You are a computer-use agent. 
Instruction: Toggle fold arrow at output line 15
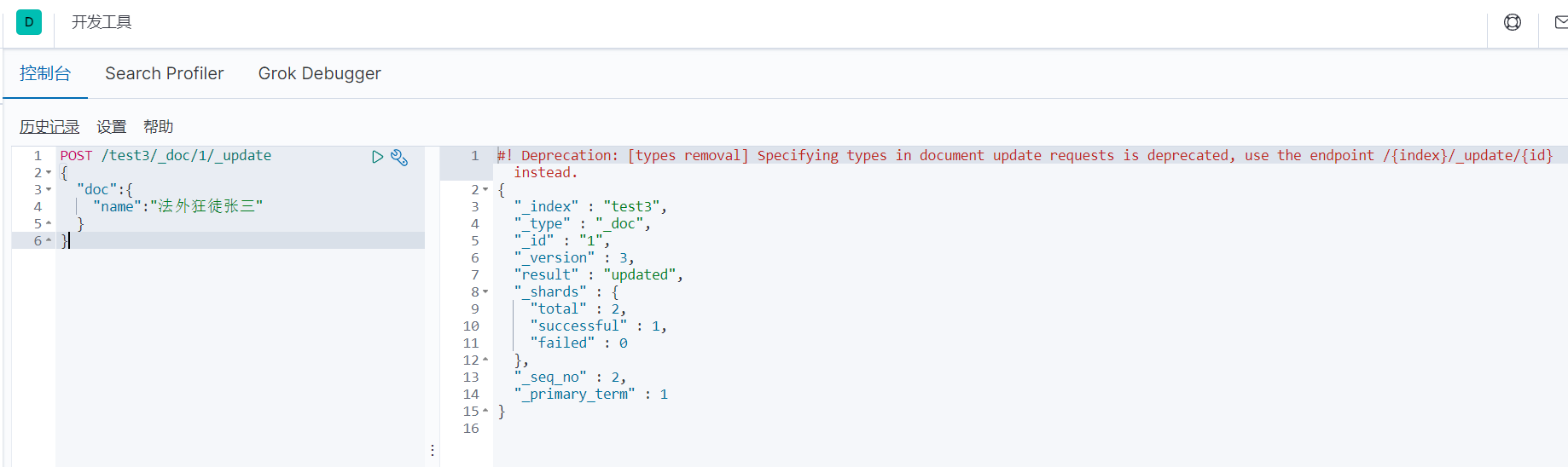tap(485, 411)
